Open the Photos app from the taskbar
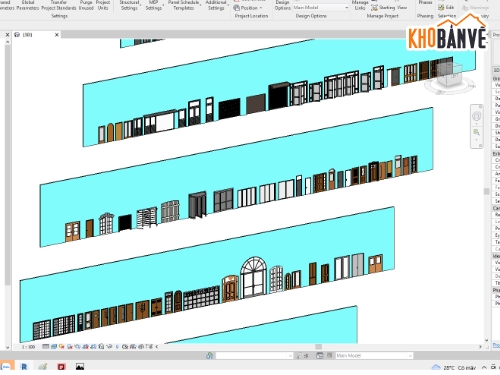The width and height of the screenshot is (500, 375). (80, 367)
